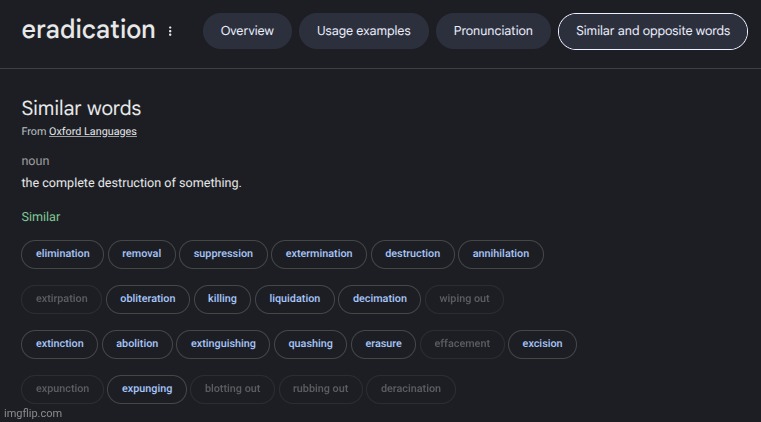Click the 'destruction' word chip
The width and height of the screenshot is (761, 422).
pos(412,254)
